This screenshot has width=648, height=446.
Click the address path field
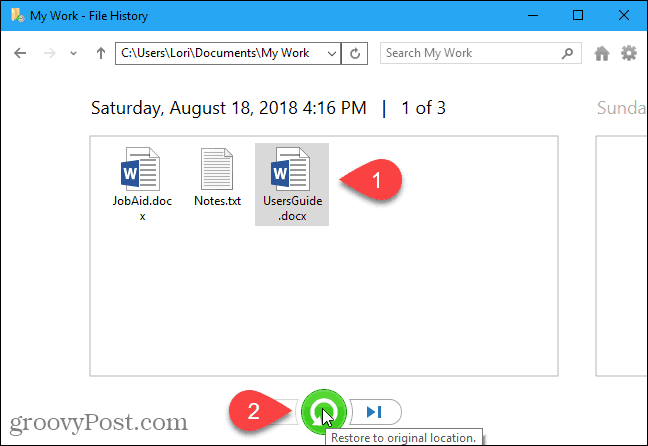[228, 53]
